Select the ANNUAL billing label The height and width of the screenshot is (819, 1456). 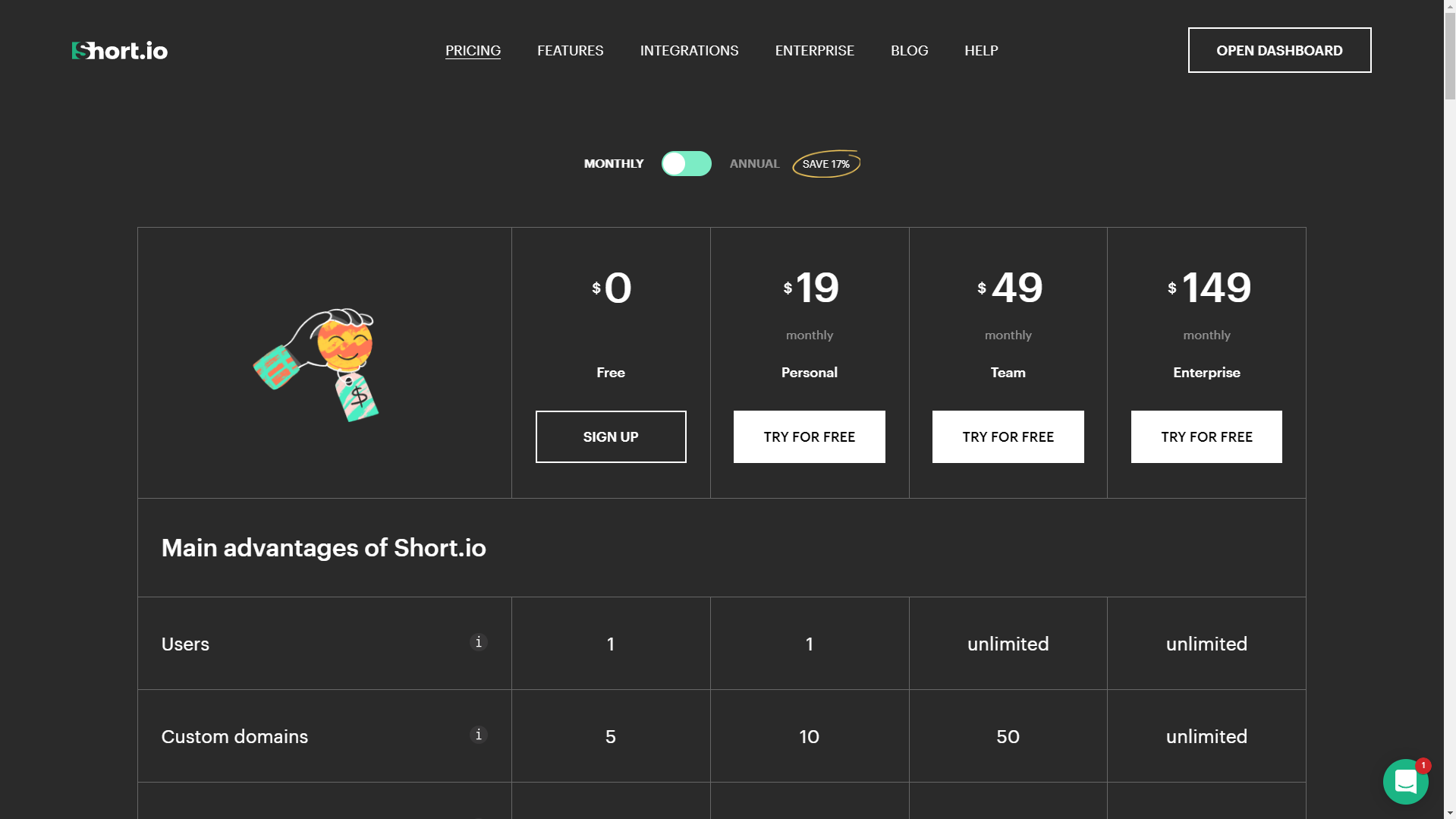pos(754,164)
